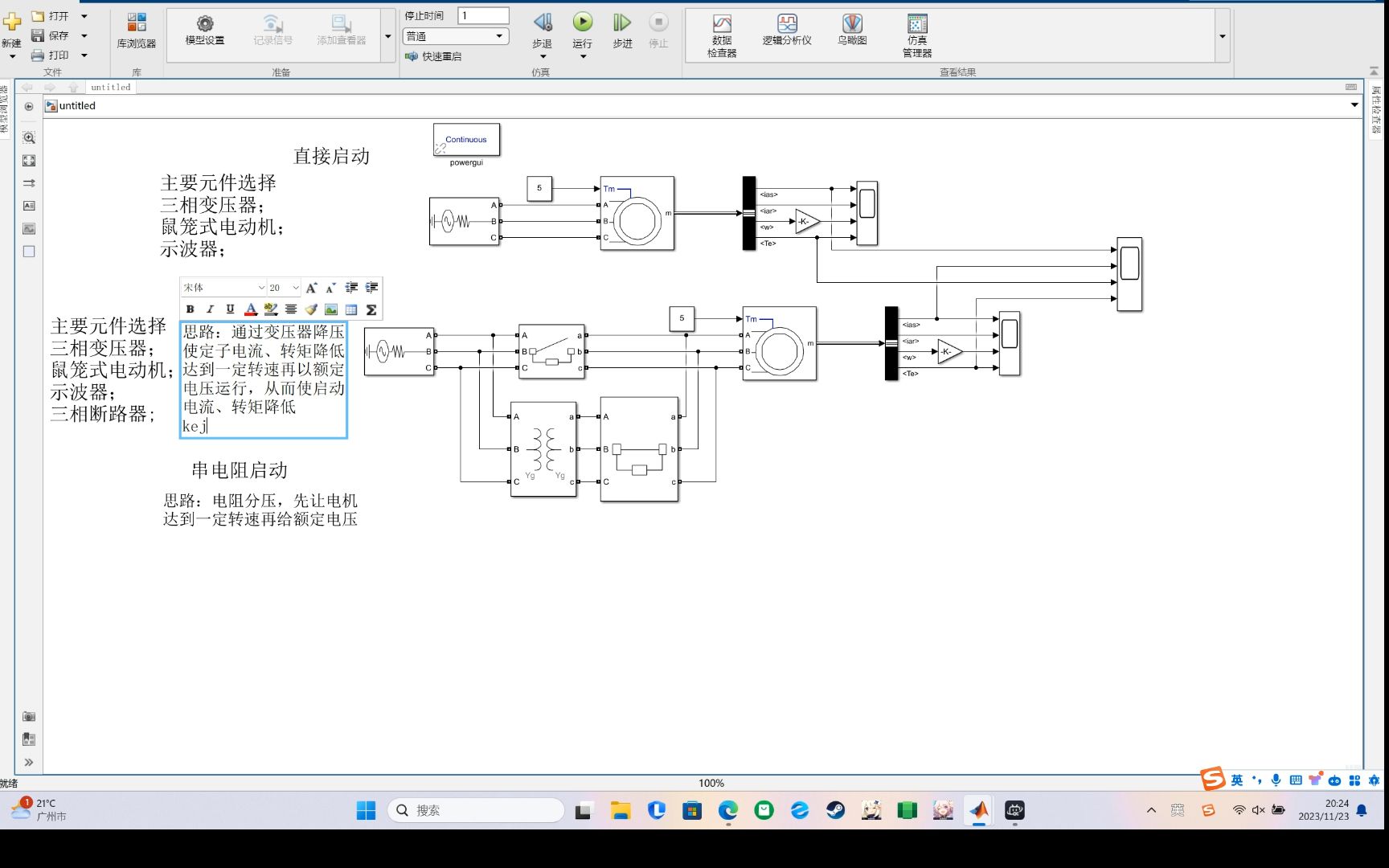
Task: Run the simulation with the green play icon
Action: coord(583,23)
